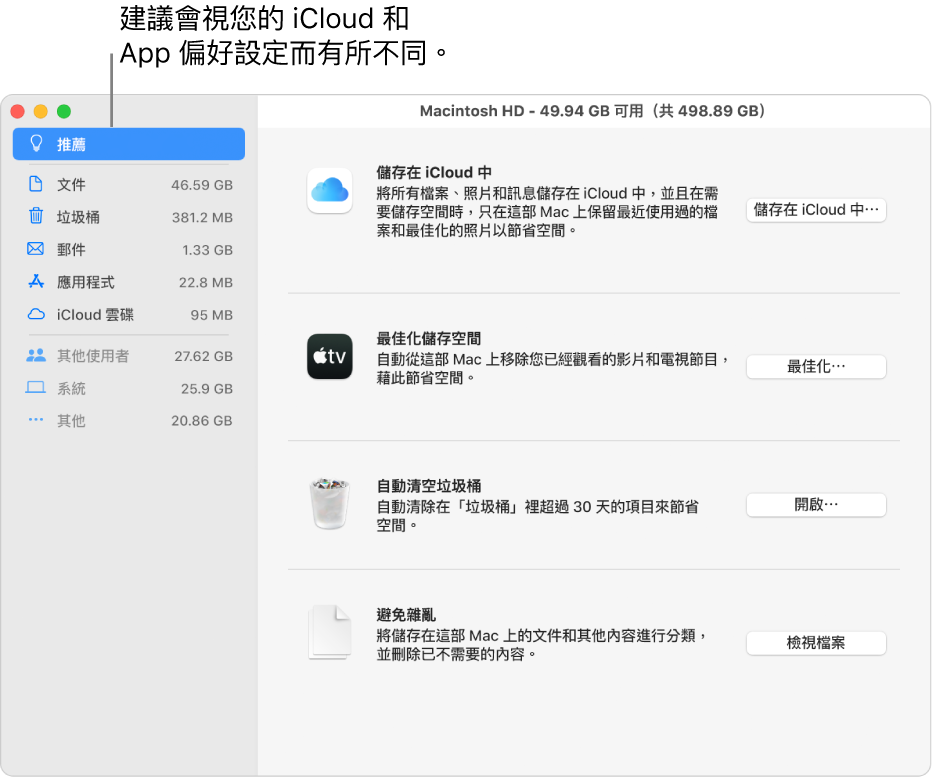This screenshot has height=777, width=934.
Task: Click the green zoom window button
Action: coord(64,111)
